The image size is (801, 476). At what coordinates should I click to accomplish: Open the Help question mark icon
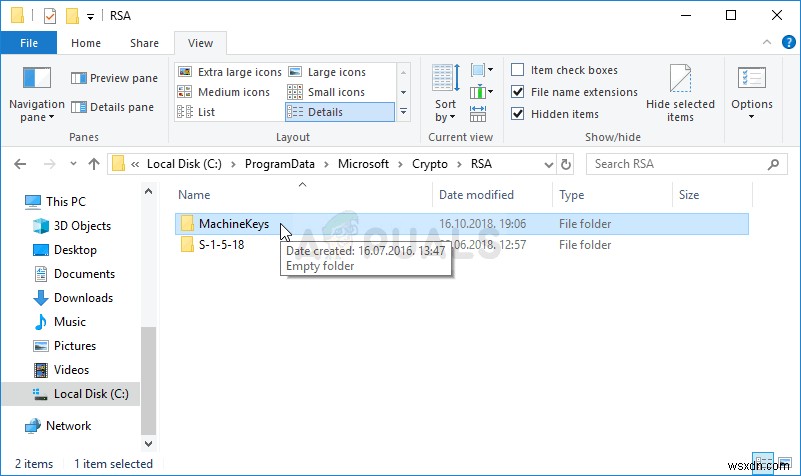789,42
